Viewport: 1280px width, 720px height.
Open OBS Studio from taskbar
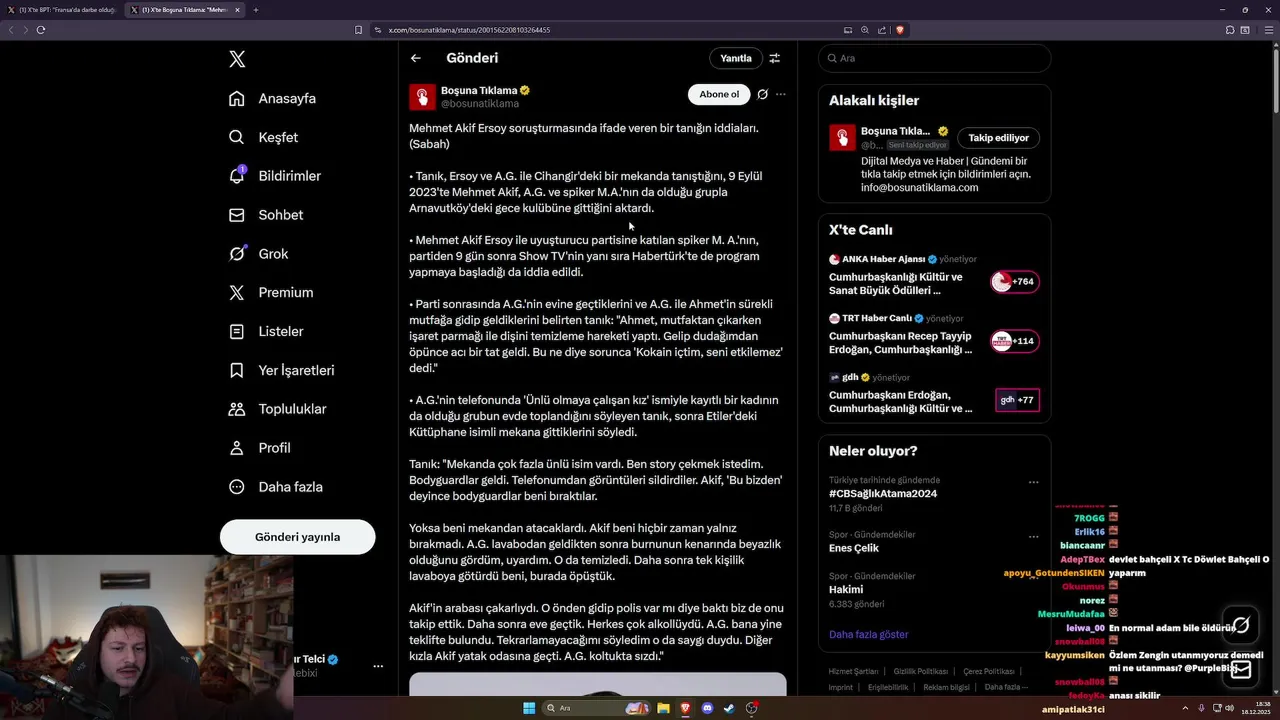coord(751,709)
